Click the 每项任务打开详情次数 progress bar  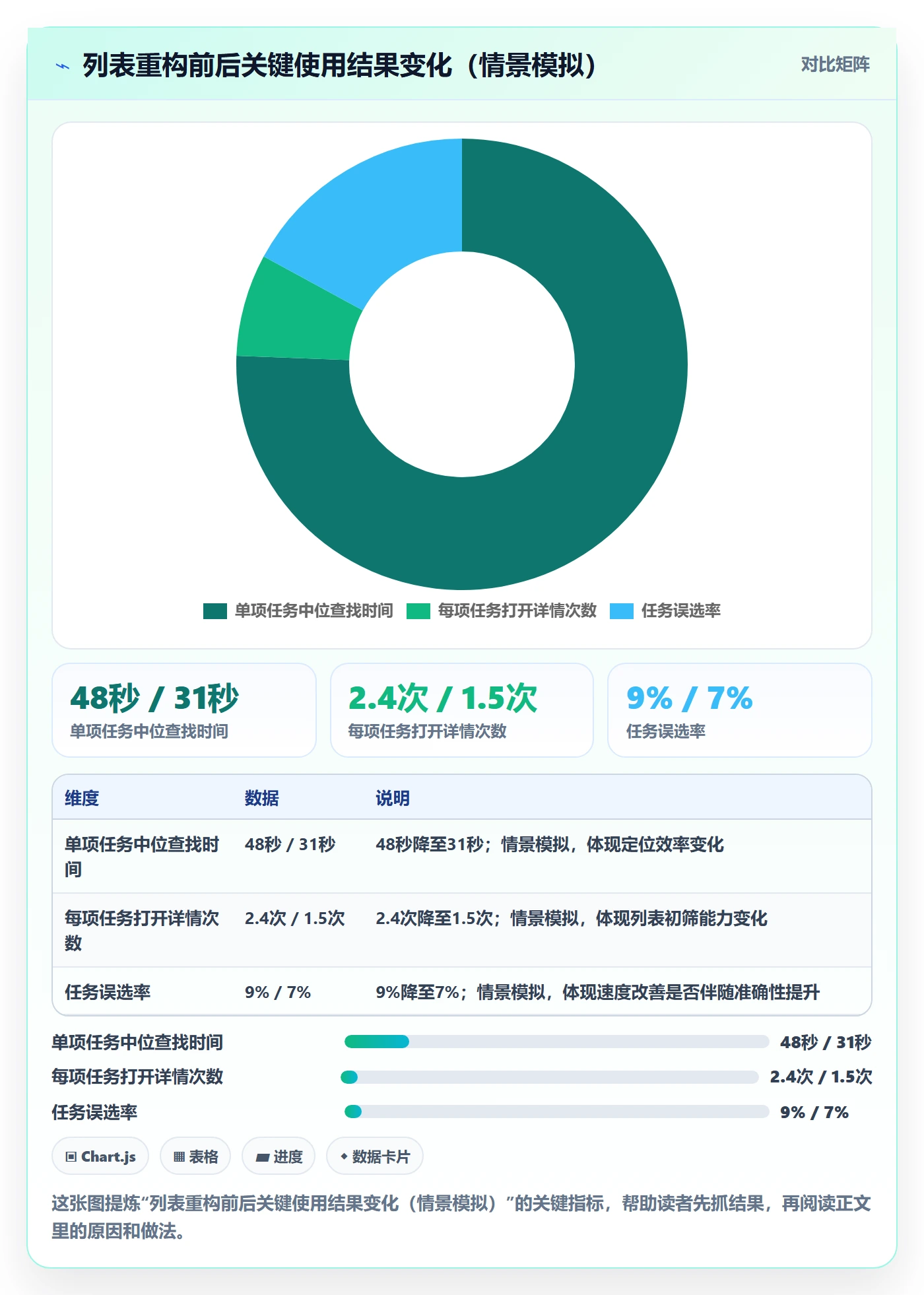point(550,1077)
